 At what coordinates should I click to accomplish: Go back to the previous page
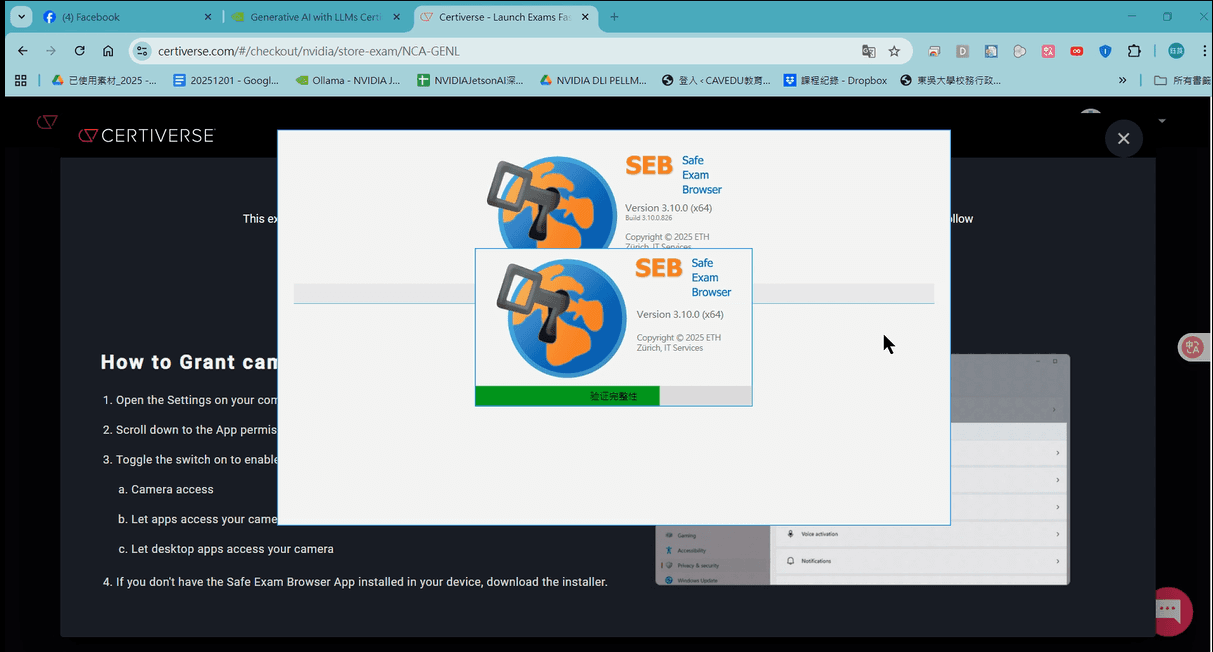(x=23, y=51)
